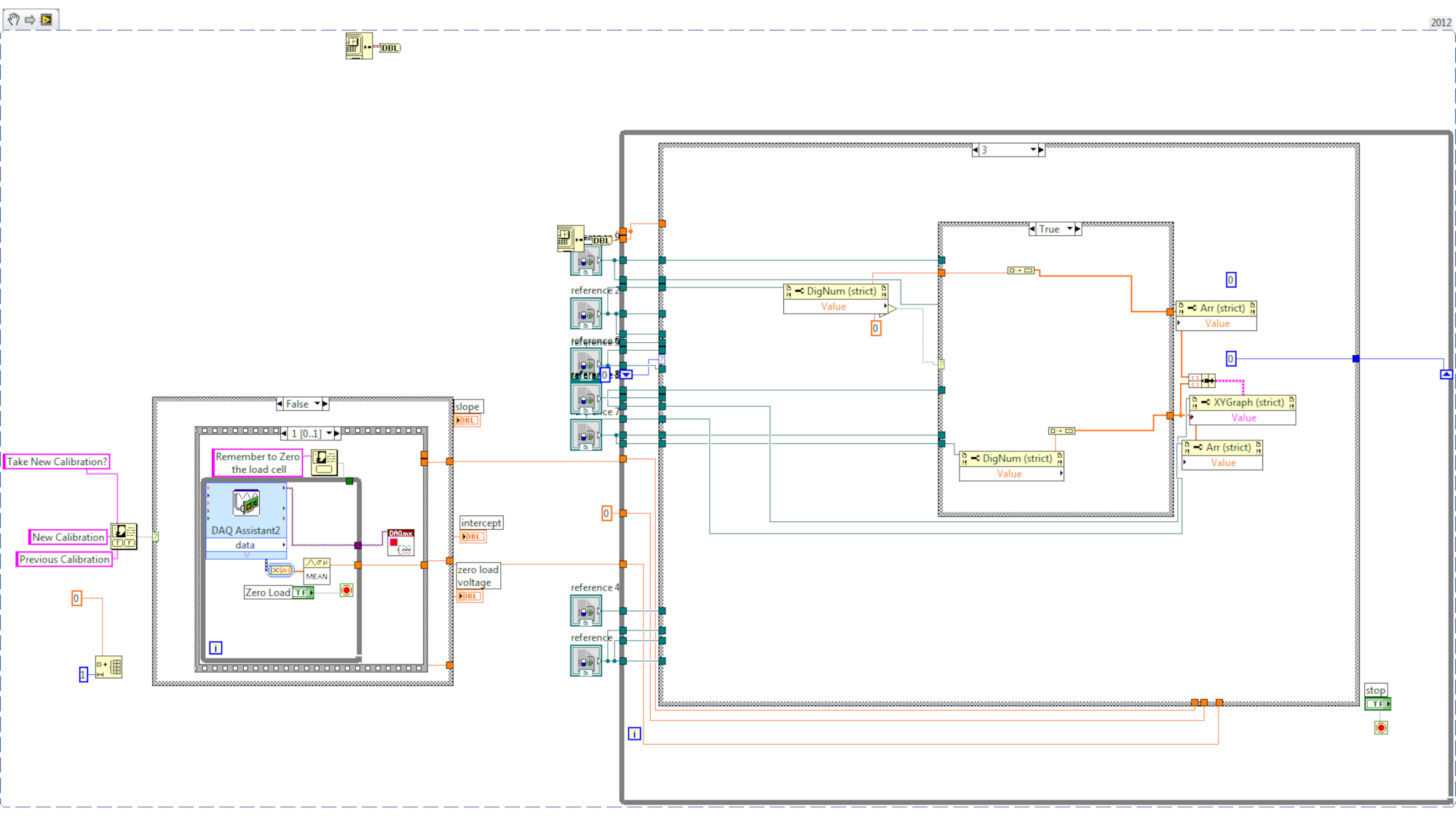The height and width of the screenshot is (816, 1456).
Task: Click the Run arrow toolbar icon
Action: click(x=30, y=20)
